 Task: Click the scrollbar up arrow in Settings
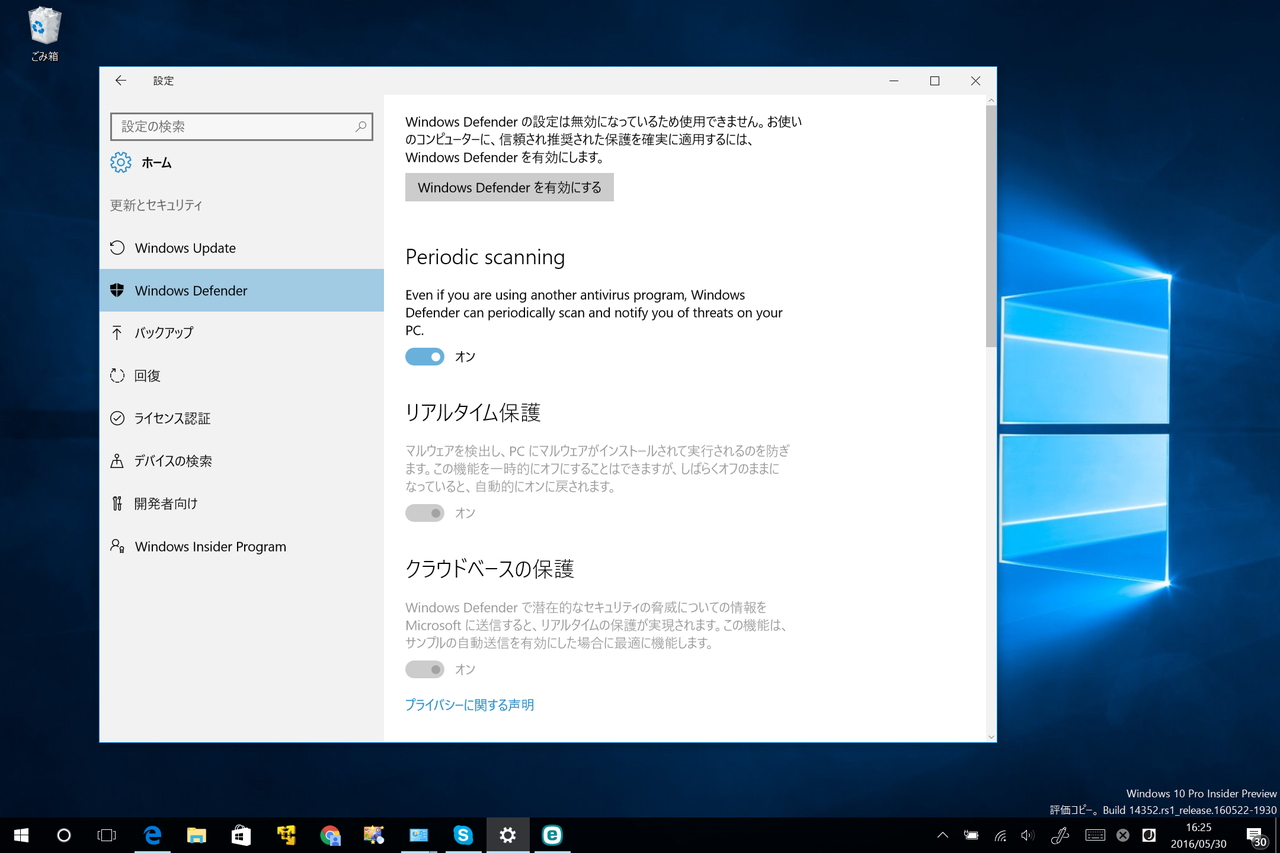click(x=991, y=100)
